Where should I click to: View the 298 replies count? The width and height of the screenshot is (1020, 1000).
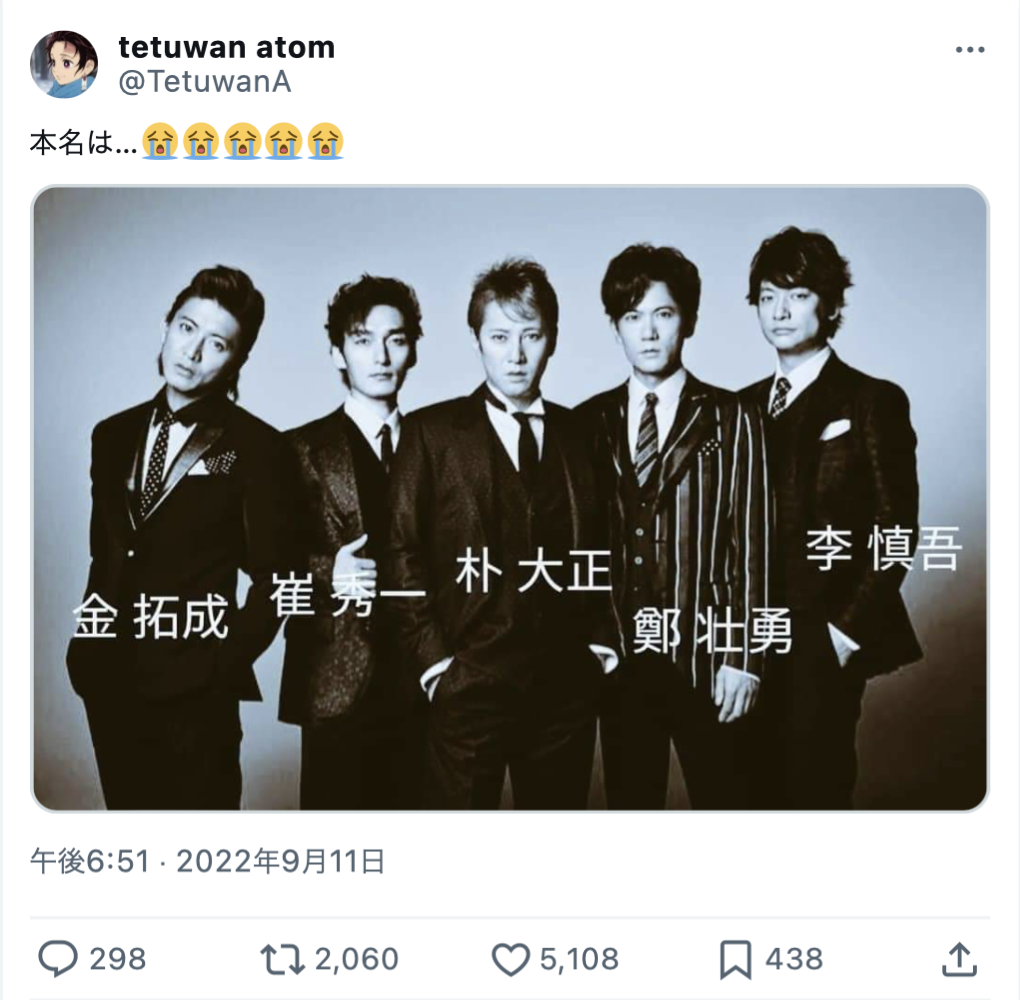pos(117,959)
